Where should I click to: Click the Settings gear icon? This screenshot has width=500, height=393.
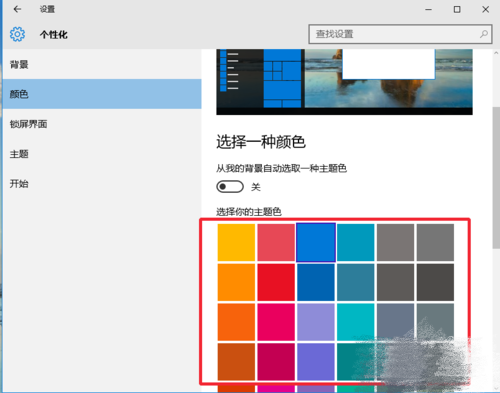(x=17, y=34)
